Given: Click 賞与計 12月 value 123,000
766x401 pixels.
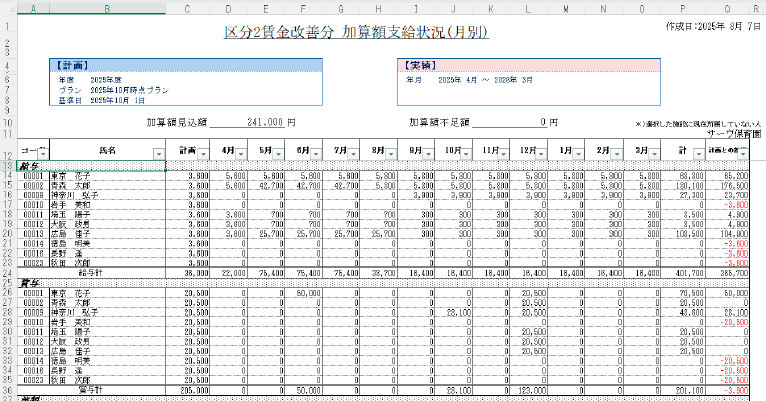Looking at the screenshot, I should [533, 390].
